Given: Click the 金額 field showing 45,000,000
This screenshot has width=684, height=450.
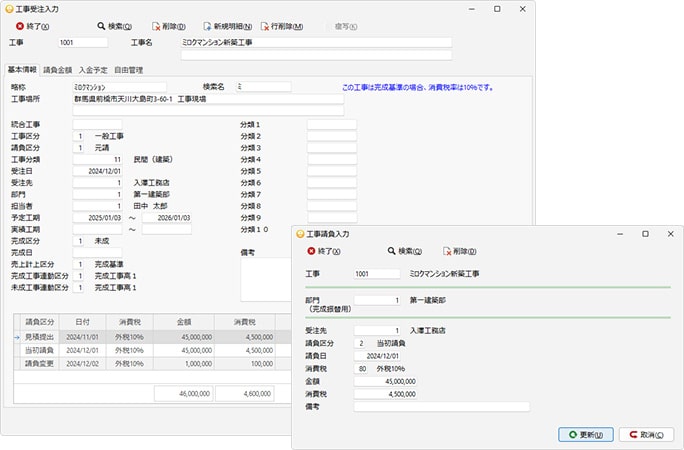Looking at the screenshot, I should coord(385,382).
